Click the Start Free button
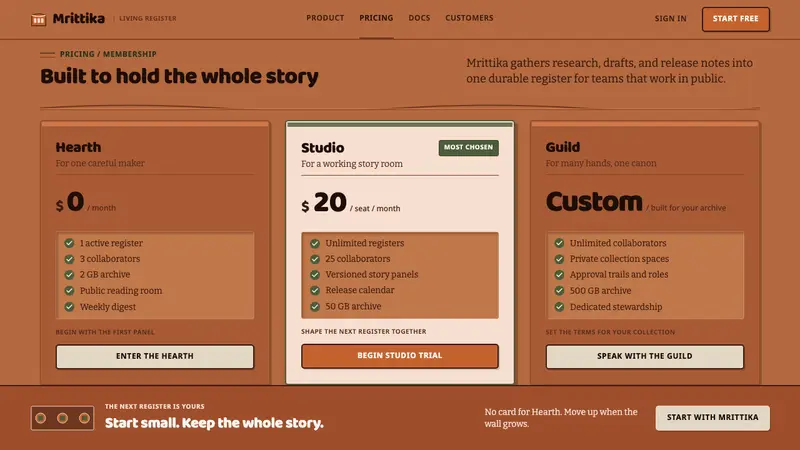The width and height of the screenshot is (800, 450). click(x=736, y=19)
